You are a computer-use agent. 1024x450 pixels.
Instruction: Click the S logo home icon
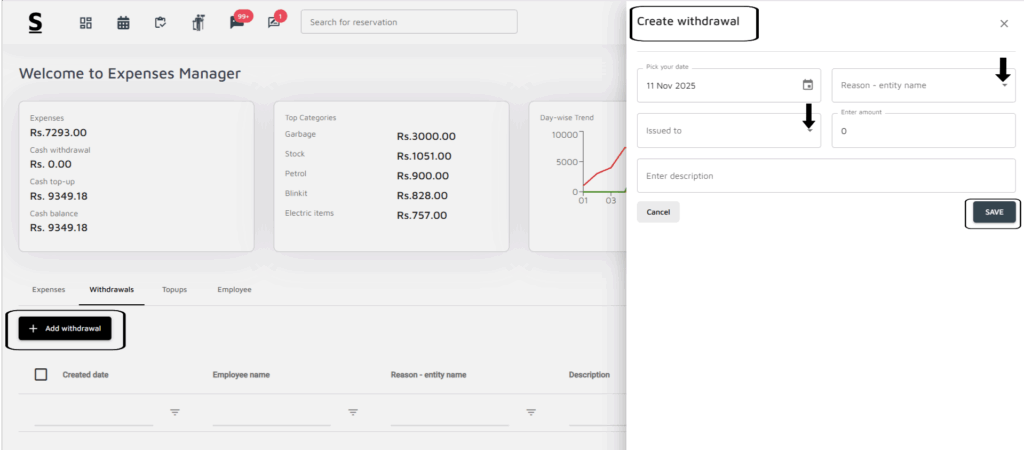pyautogui.click(x=36, y=22)
